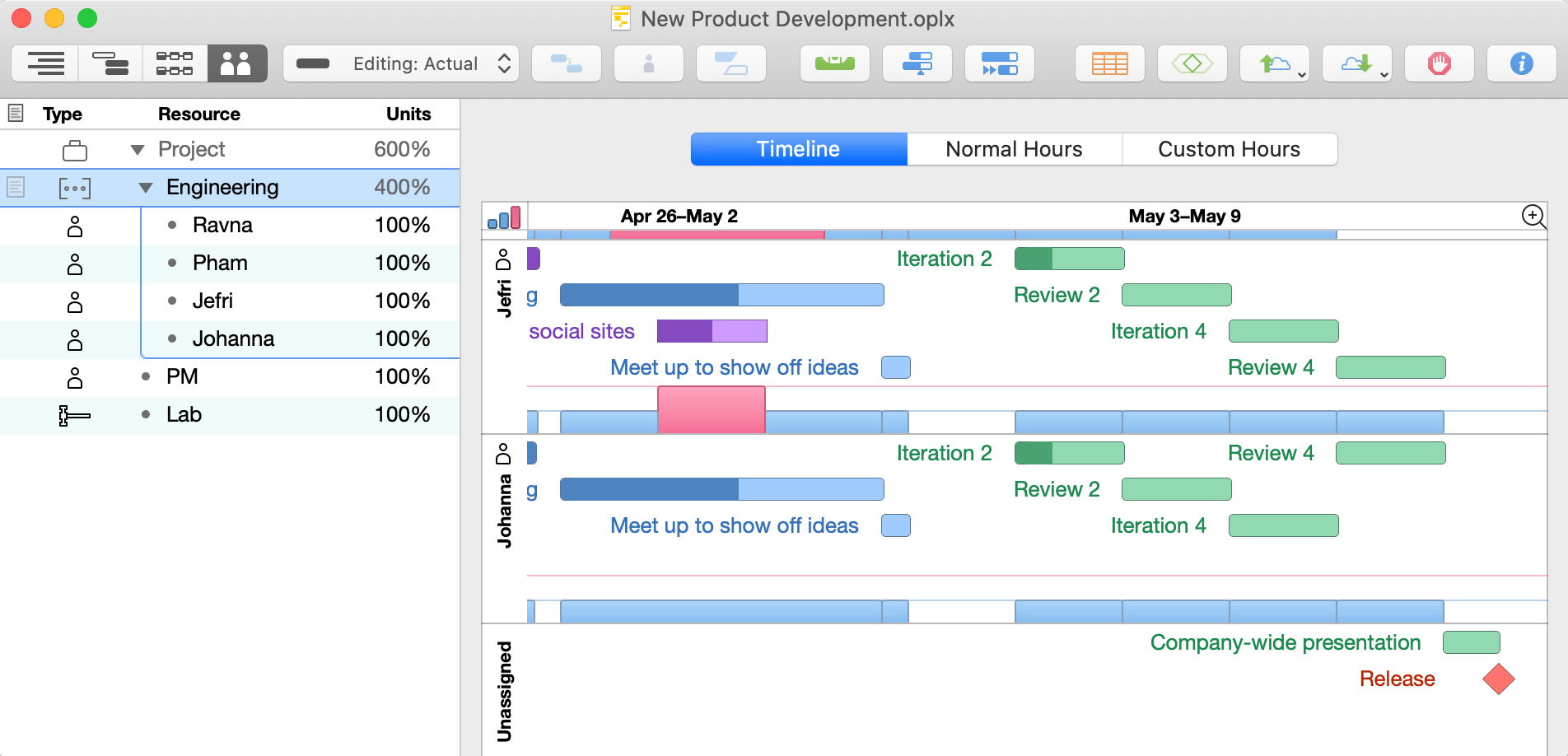Click the catch up toolbar button
1568x756 pixels.
(1000, 63)
